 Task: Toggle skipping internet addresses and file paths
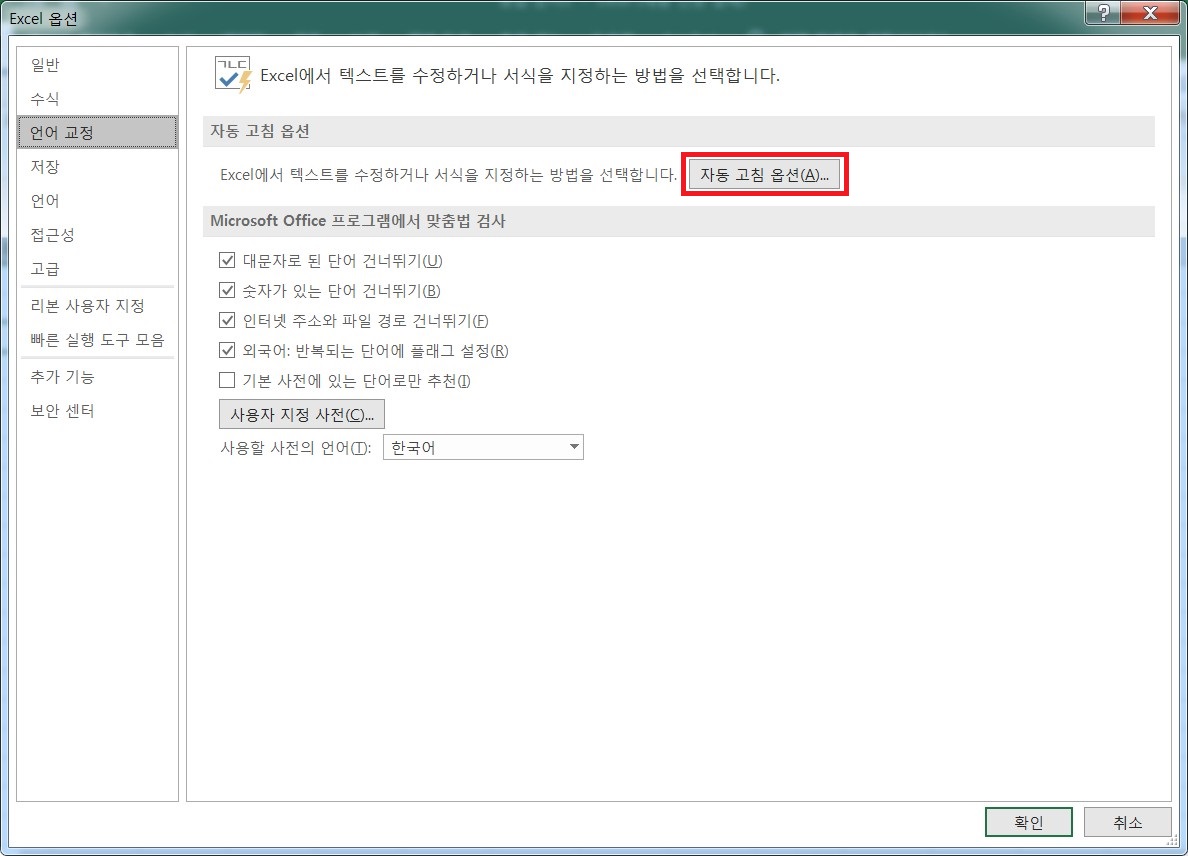[228, 320]
